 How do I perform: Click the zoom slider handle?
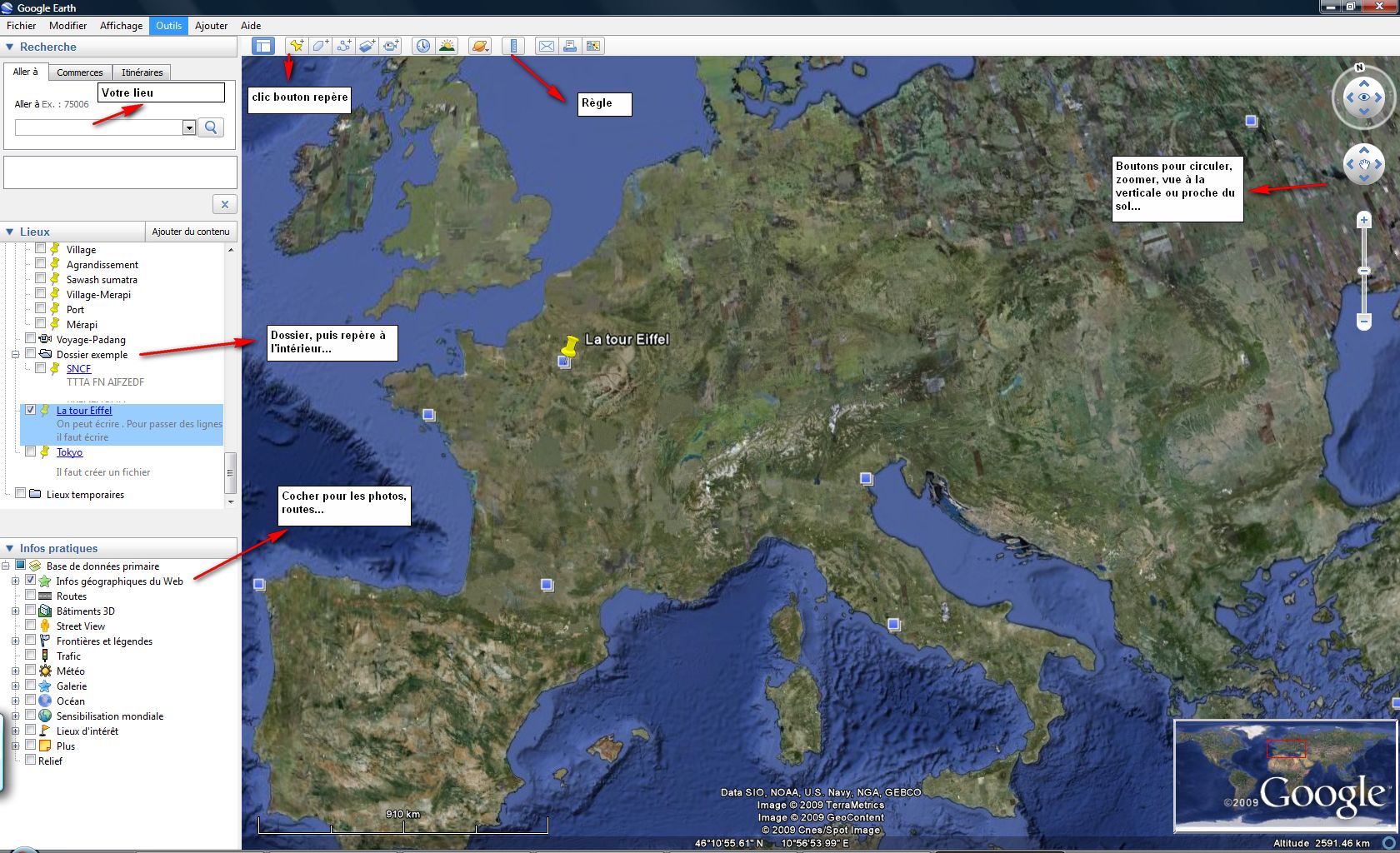coord(1364,271)
